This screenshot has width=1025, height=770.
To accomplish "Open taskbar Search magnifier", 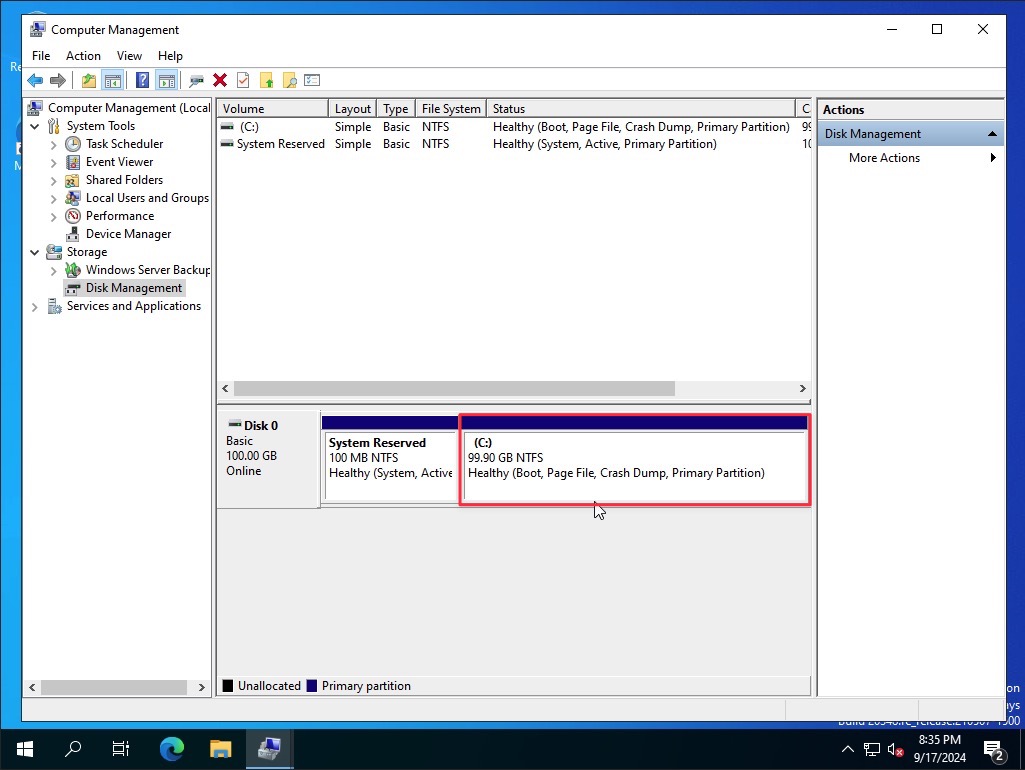I will click(73, 749).
